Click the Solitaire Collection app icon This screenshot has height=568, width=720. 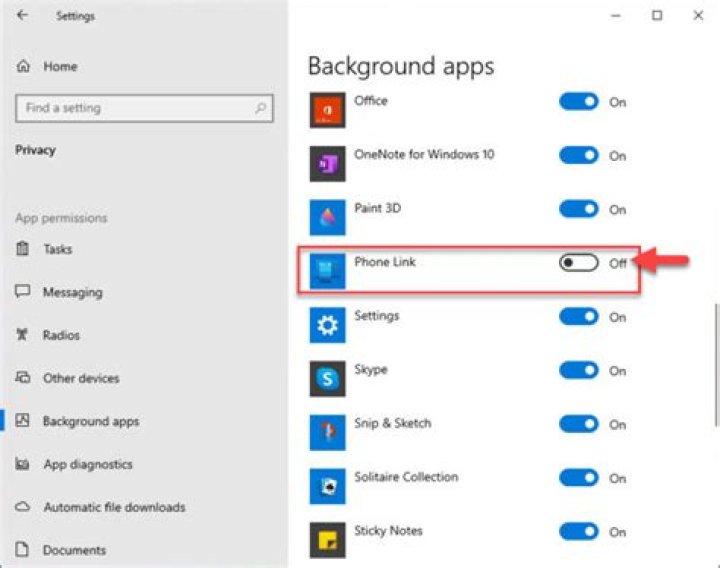tap(327, 486)
